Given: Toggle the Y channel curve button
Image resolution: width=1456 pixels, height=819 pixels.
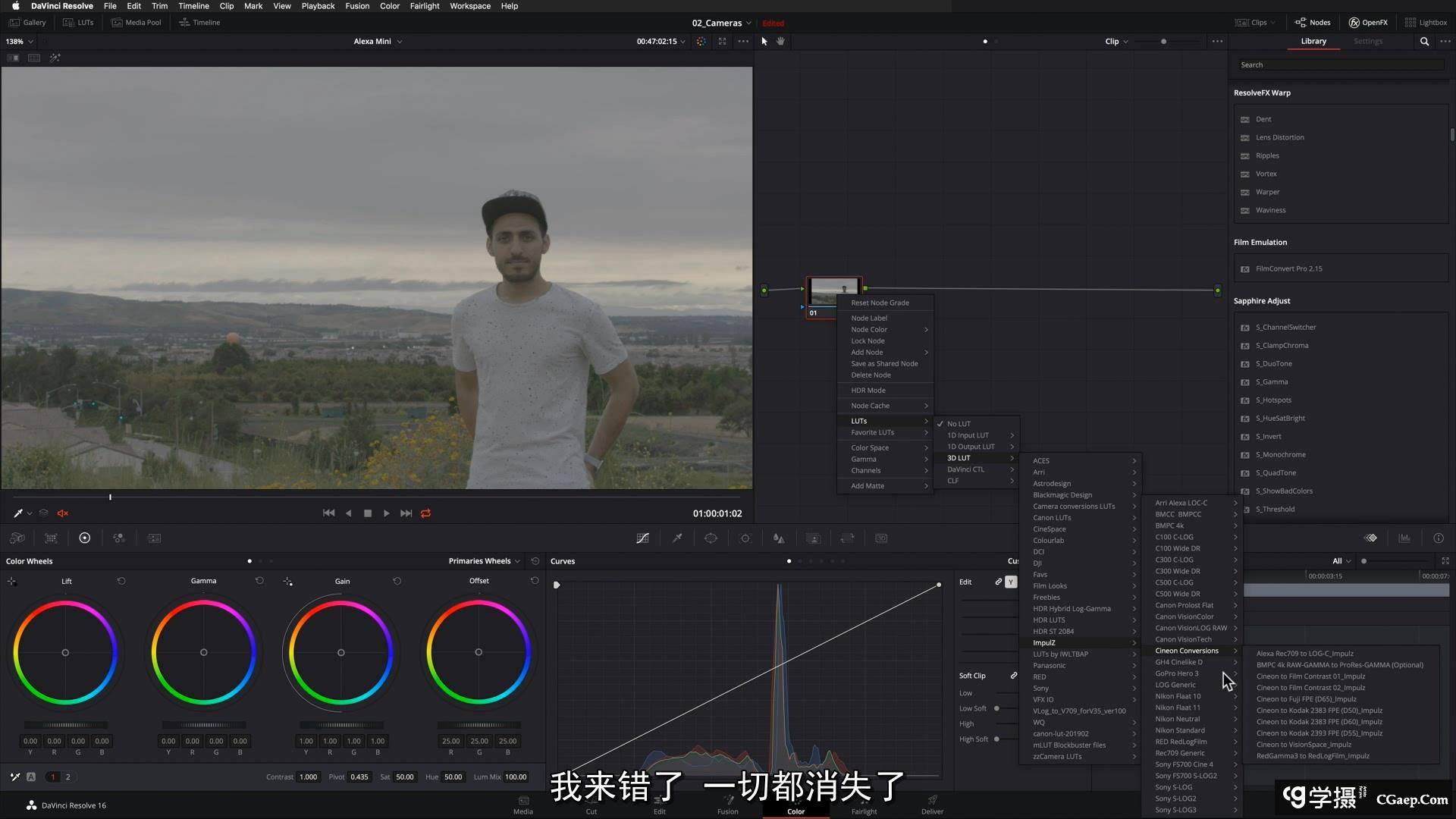Looking at the screenshot, I should 1010,582.
